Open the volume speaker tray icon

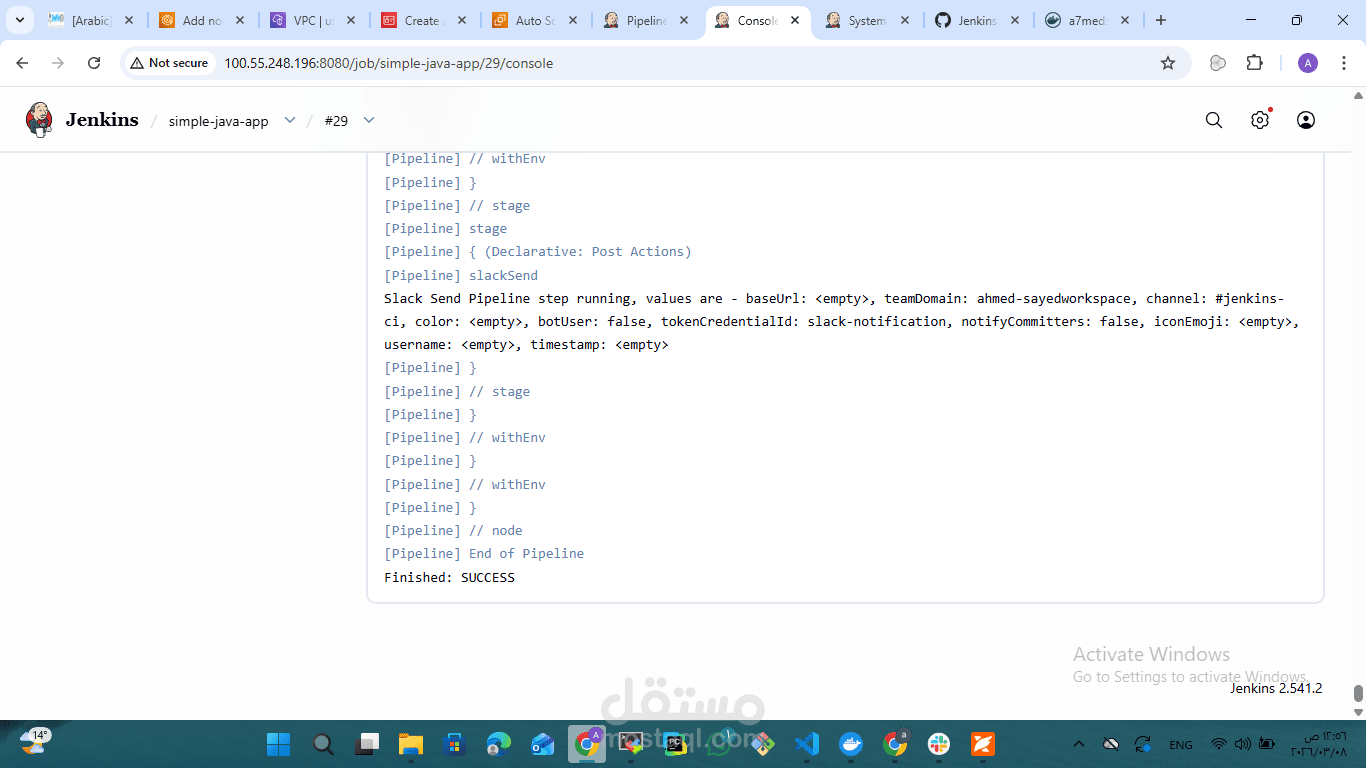[1243, 744]
